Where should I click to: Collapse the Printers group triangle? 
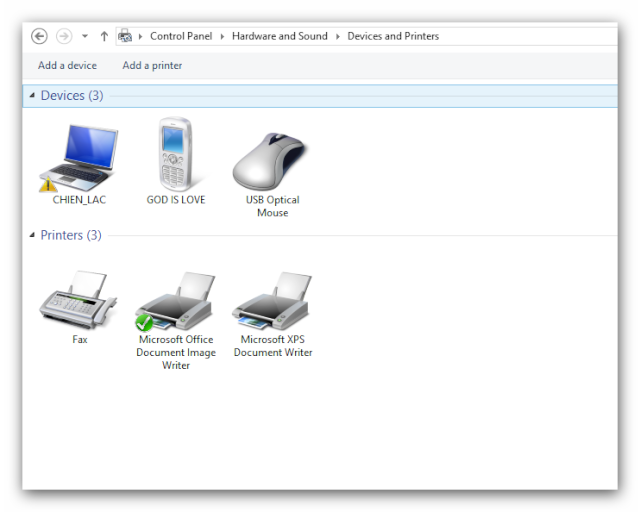[32, 235]
